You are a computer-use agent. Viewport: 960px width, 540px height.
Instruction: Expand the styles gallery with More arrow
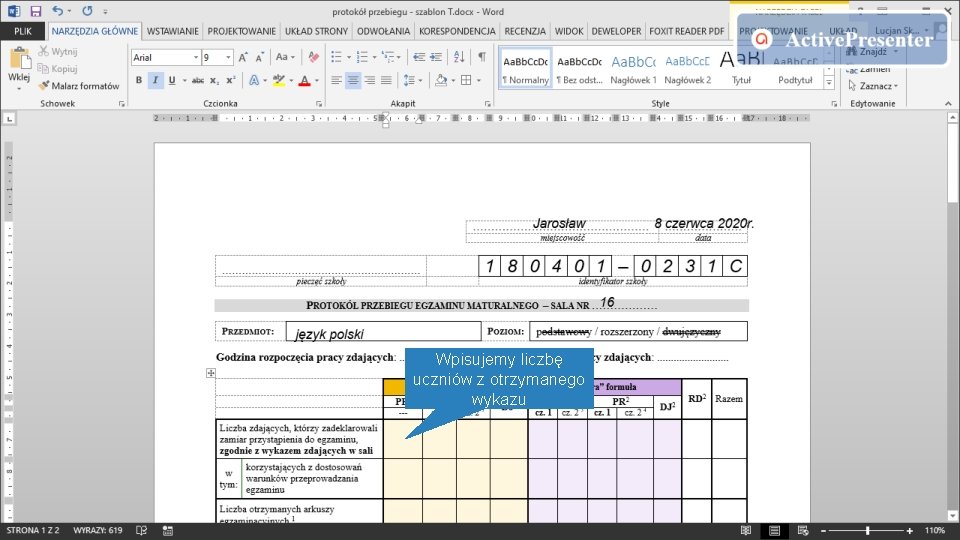[829, 83]
